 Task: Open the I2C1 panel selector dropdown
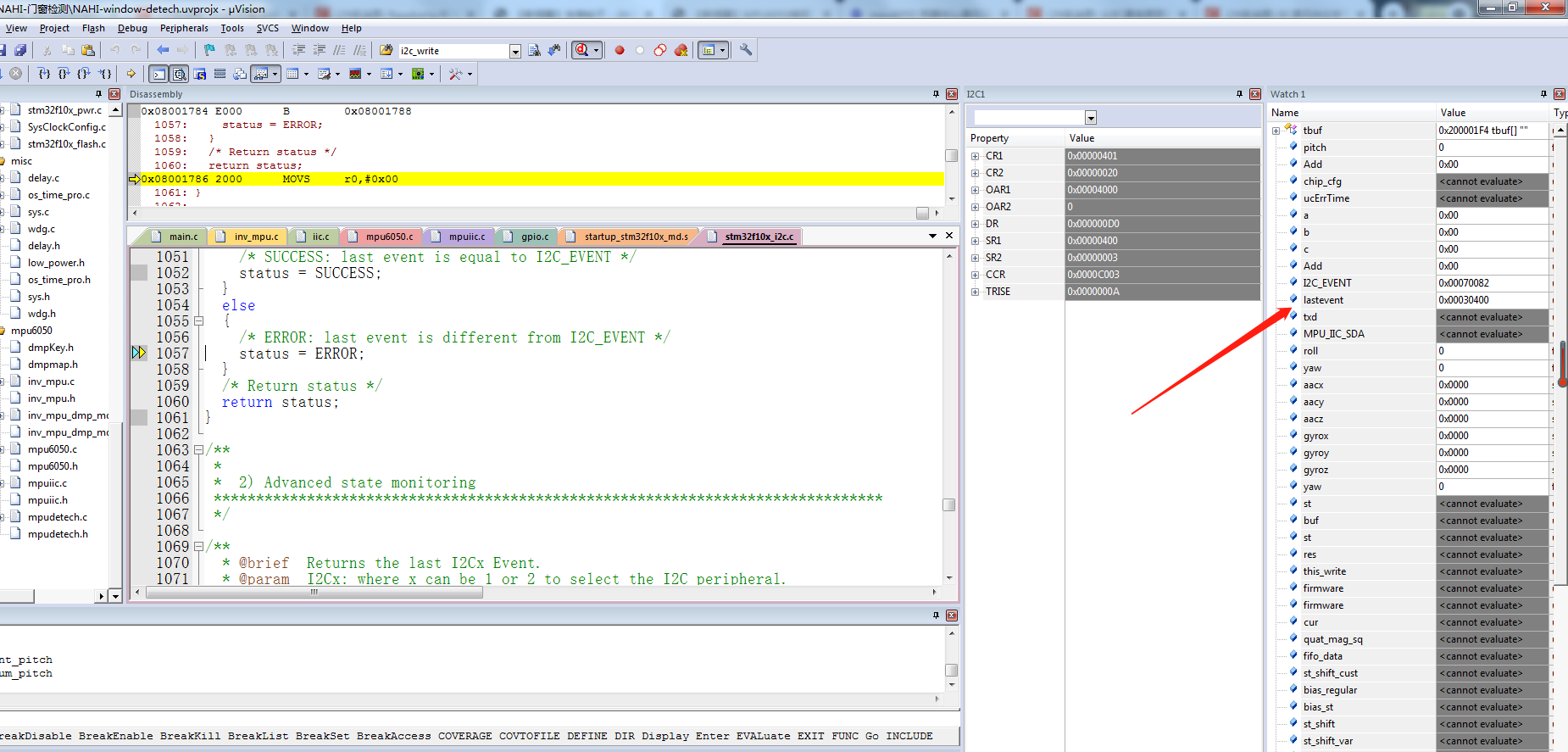coord(1091,118)
